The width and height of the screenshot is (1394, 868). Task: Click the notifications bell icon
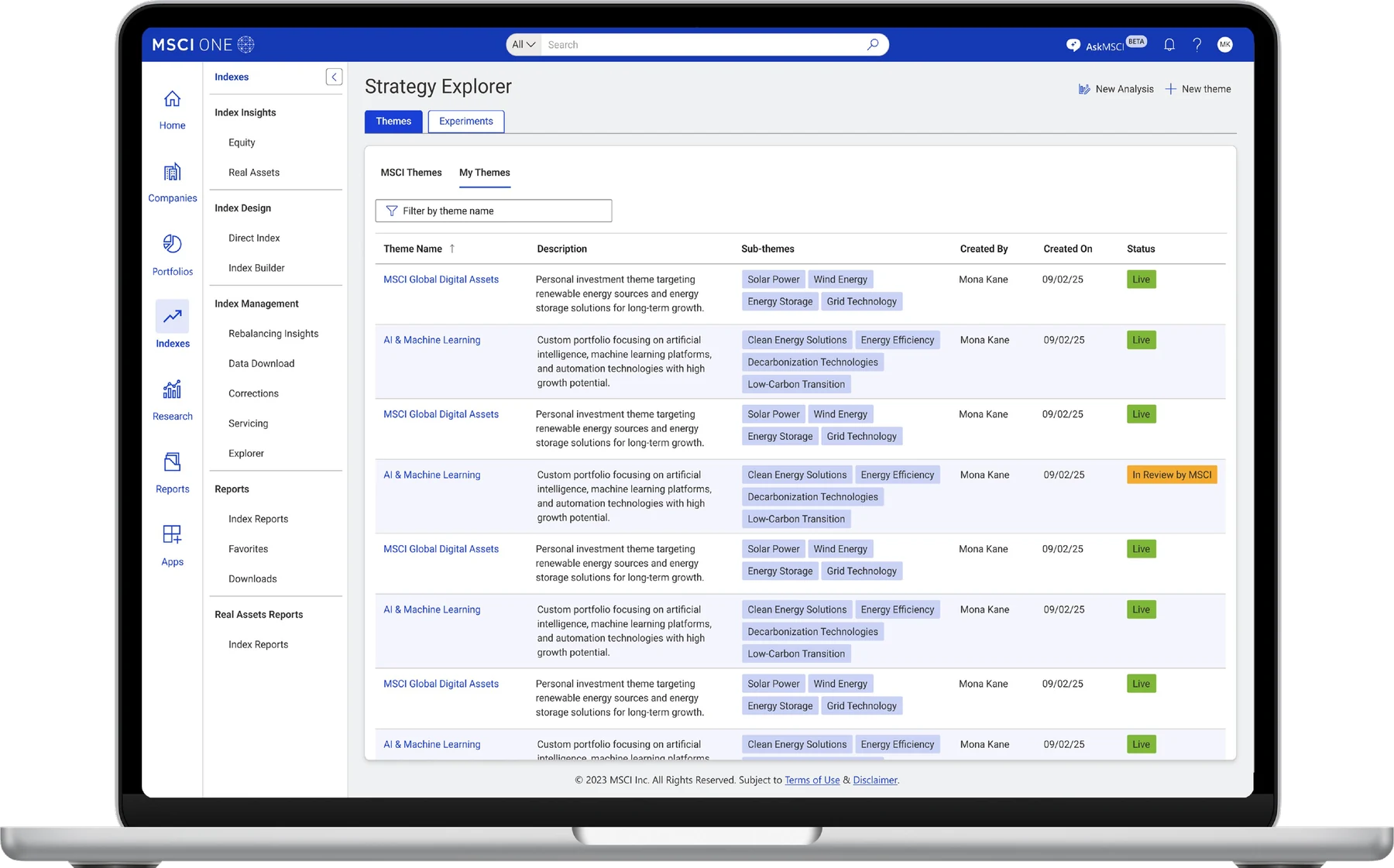(x=1169, y=45)
